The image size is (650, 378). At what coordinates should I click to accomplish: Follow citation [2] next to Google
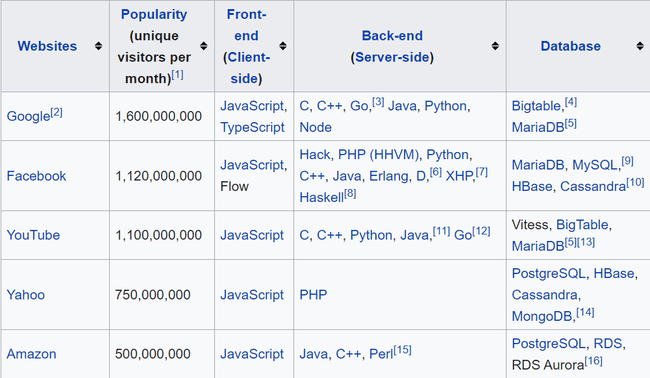pyautogui.click(x=56, y=112)
